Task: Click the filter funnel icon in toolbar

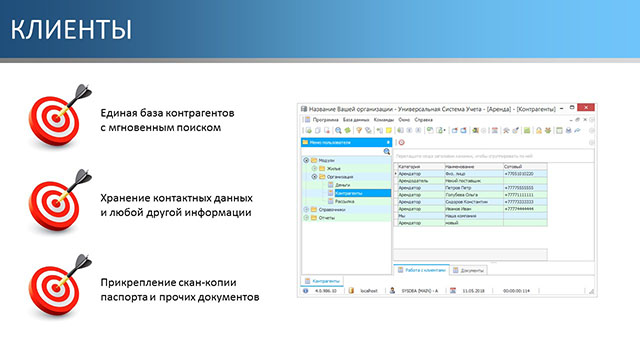Action: [x=359, y=131]
